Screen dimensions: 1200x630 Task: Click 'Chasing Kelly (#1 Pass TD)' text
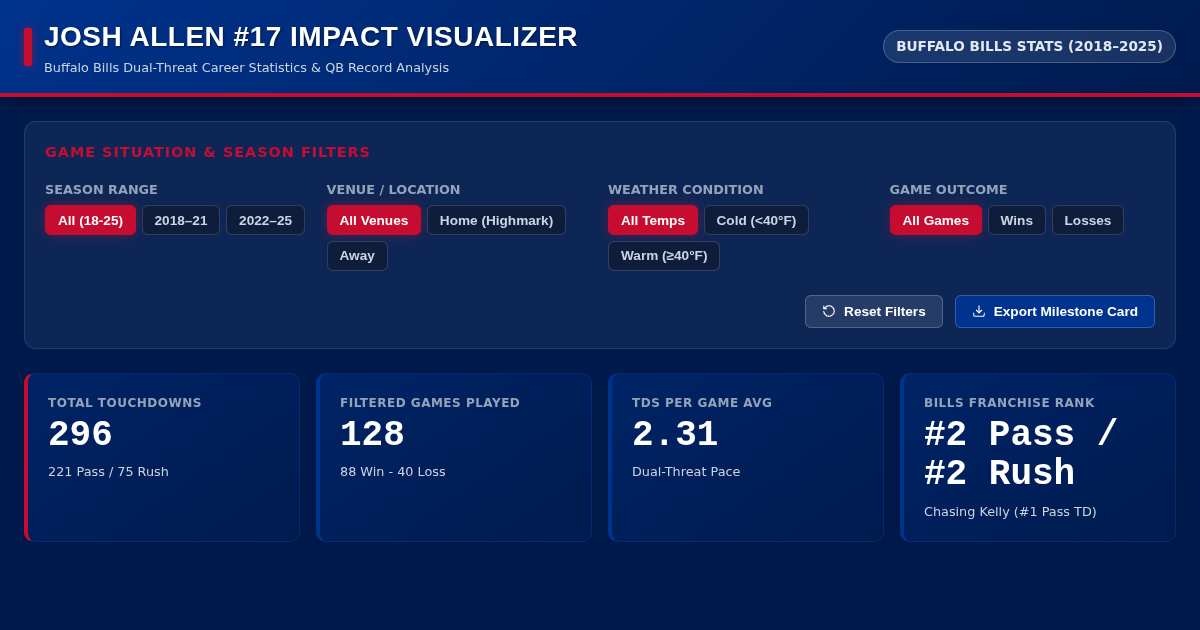click(x=1010, y=512)
